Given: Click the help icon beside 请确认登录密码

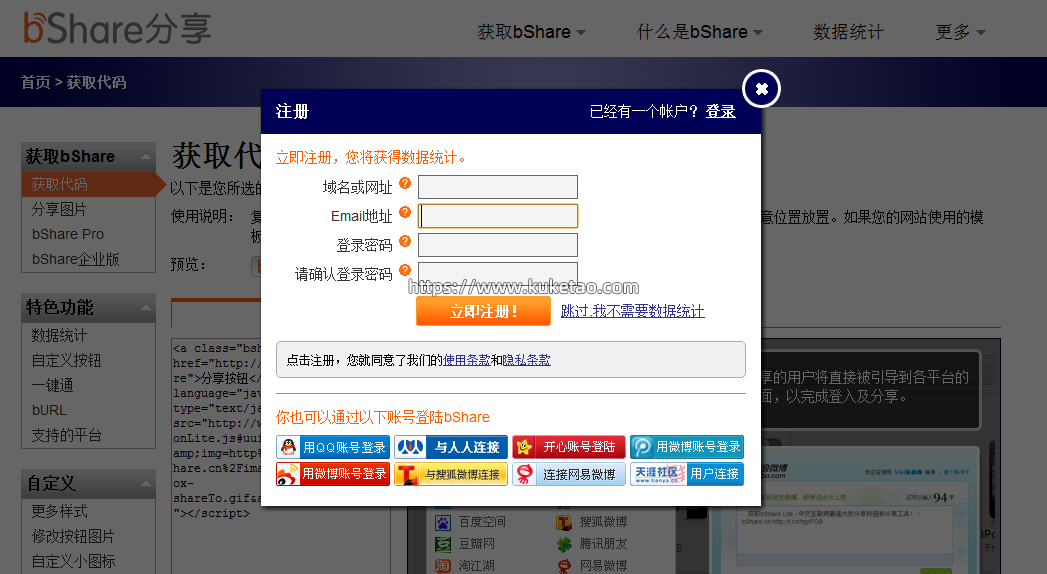Looking at the screenshot, I should tap(405, 270).
